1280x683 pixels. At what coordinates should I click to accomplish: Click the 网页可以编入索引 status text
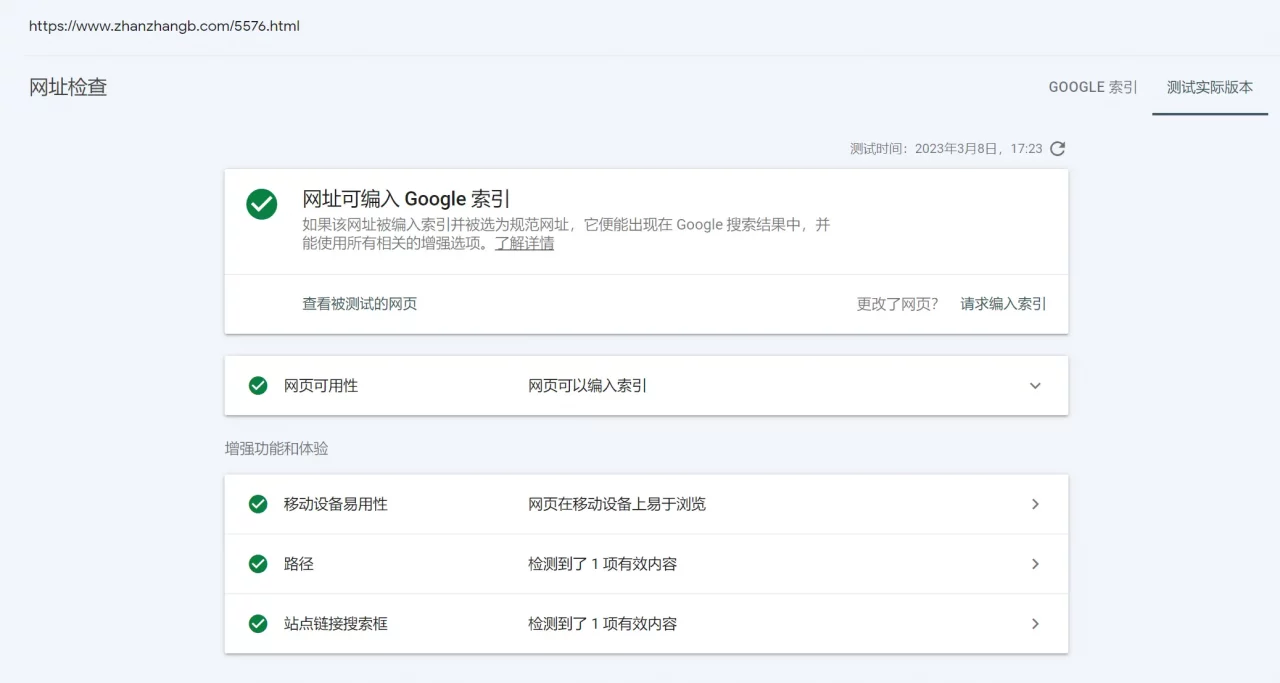(x=588, y=386)
